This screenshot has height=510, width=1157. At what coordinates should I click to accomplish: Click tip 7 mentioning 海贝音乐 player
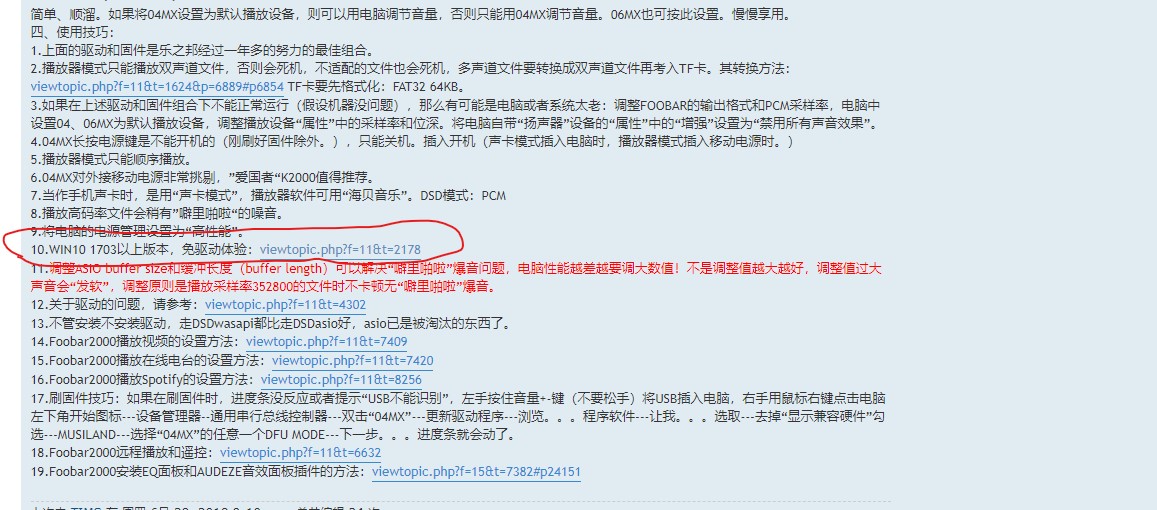click(x=269, y=196)
